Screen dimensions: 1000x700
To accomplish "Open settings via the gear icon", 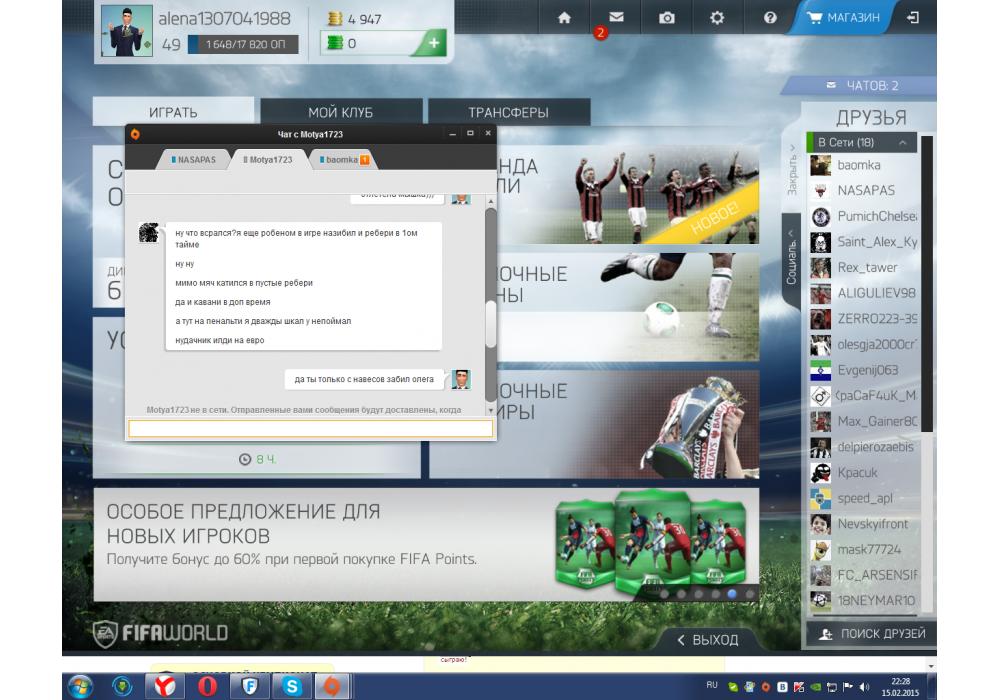I will pyautogui.click(x=717, y=18).
